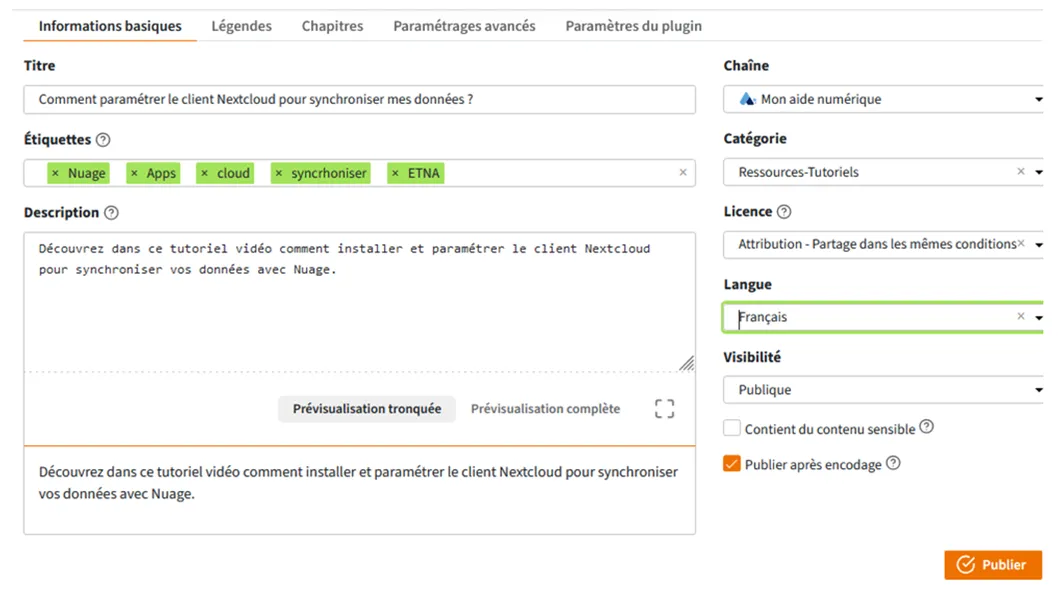Viewport: 1058px width, 595px height.
Task: Click the help icon next to Description
Action: point(111,212)
